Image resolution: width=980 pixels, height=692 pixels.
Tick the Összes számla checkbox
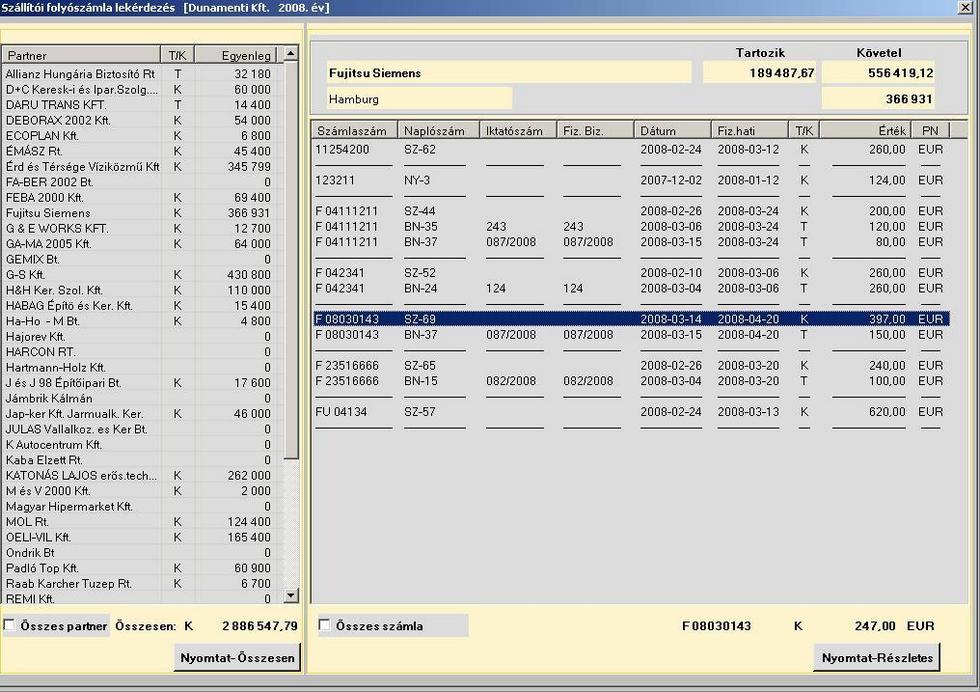(x=324, y=625)
